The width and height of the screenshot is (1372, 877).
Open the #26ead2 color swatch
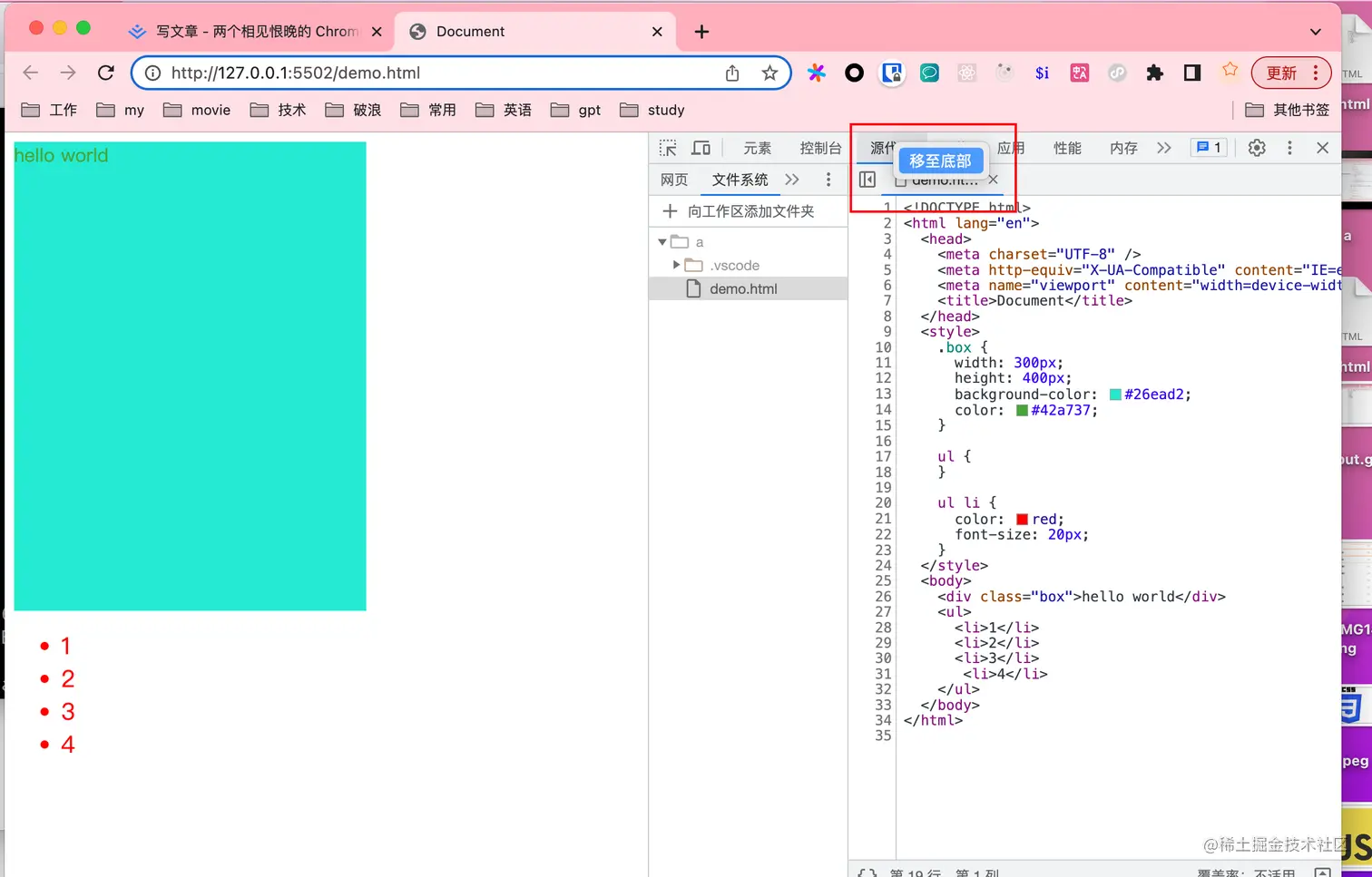[x=1115, y=395]
